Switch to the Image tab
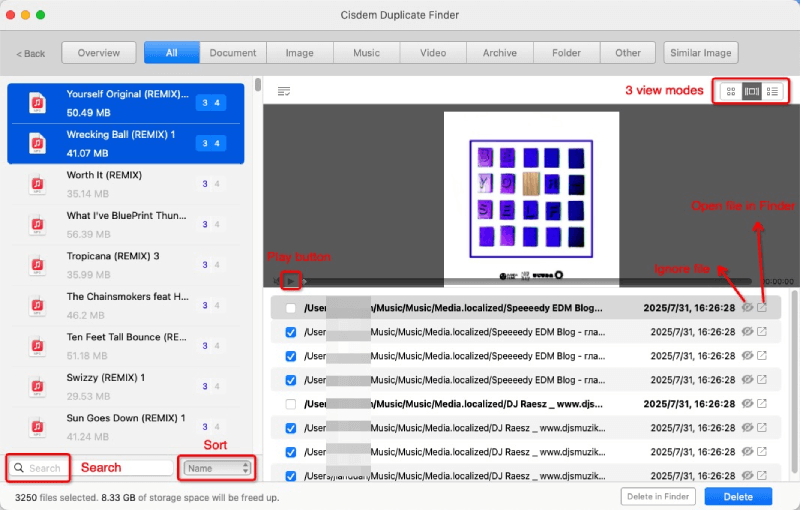Image resolution: width=800 pixels, height=510 pixels. point(299,53)
